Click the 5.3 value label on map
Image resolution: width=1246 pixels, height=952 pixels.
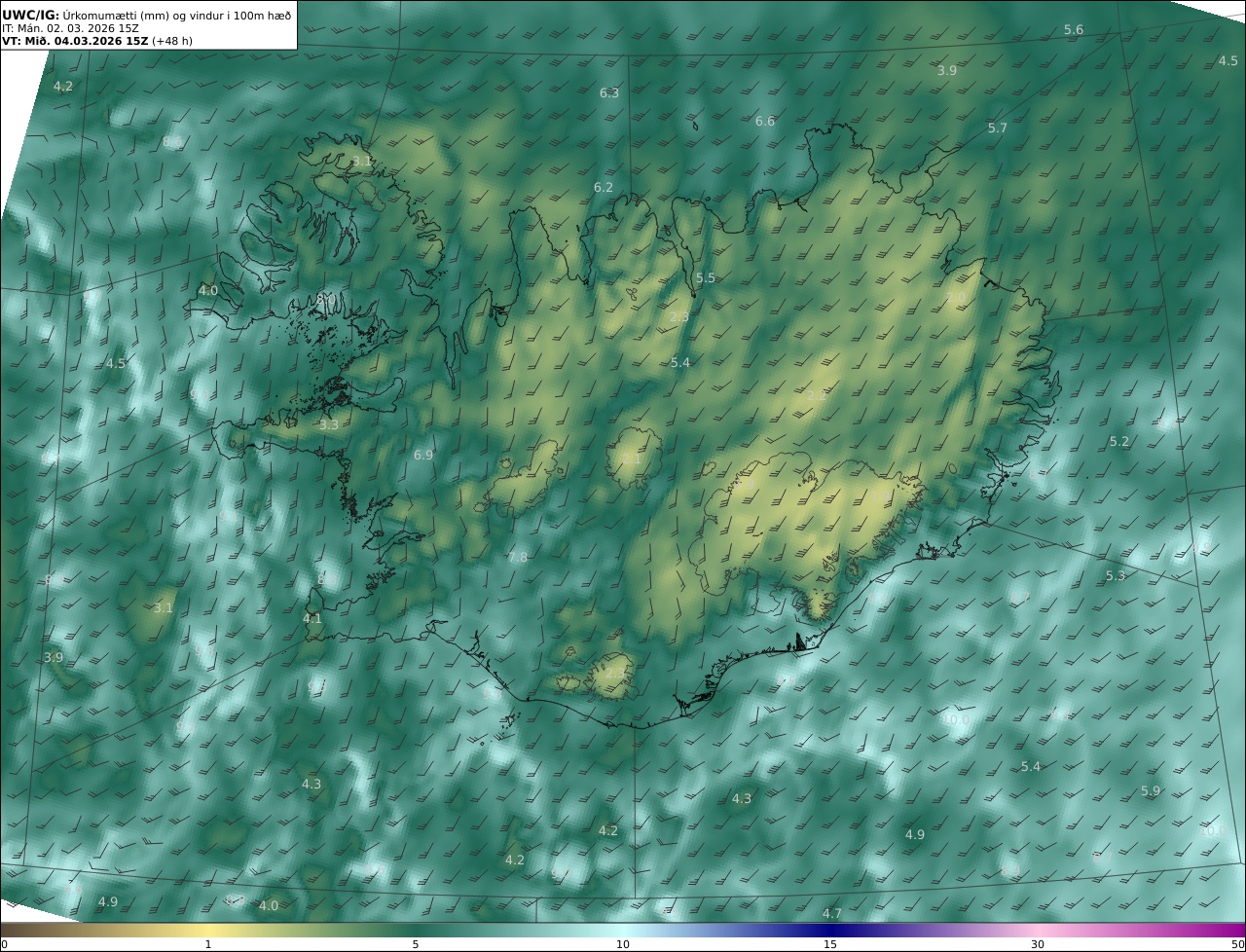1116,576
